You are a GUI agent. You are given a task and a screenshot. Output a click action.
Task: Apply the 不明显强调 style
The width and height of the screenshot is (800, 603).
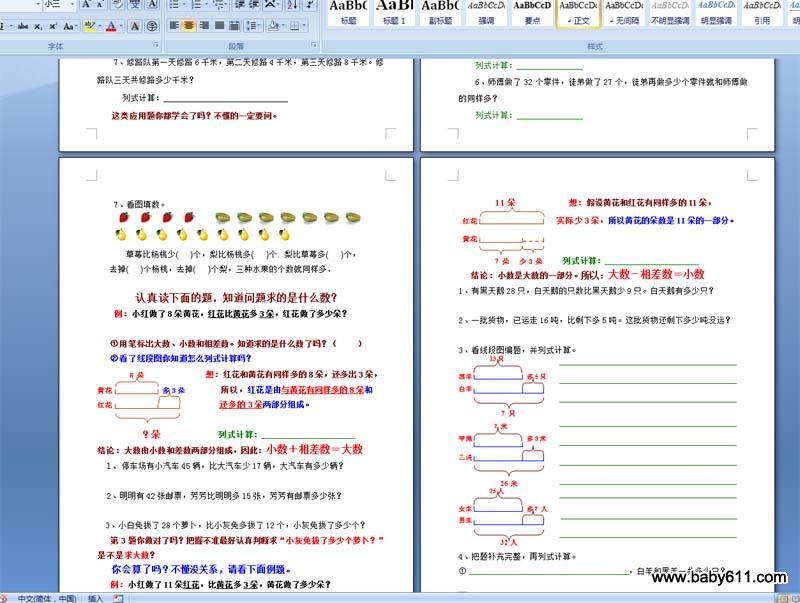tap(670, 13)
